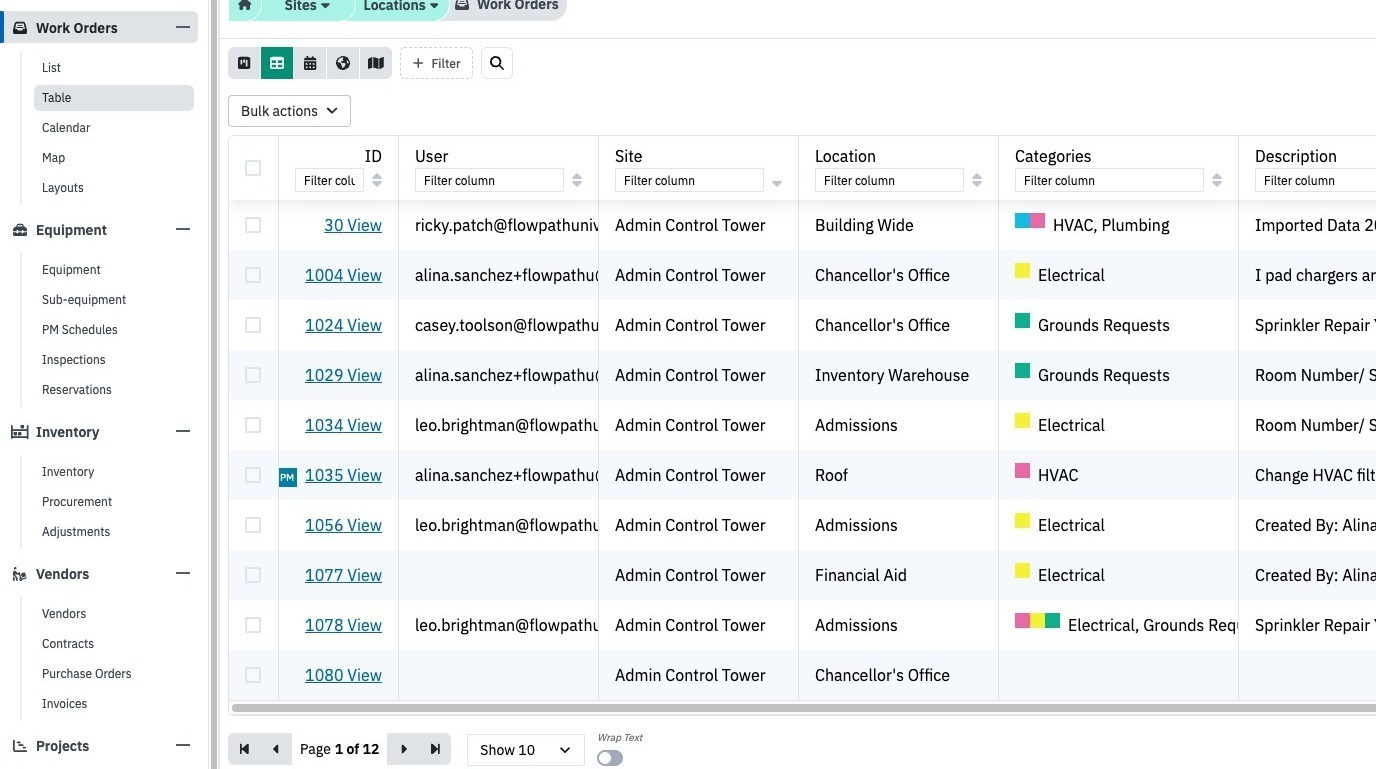
Task: Sort the Site column
Action: point(777,183)
